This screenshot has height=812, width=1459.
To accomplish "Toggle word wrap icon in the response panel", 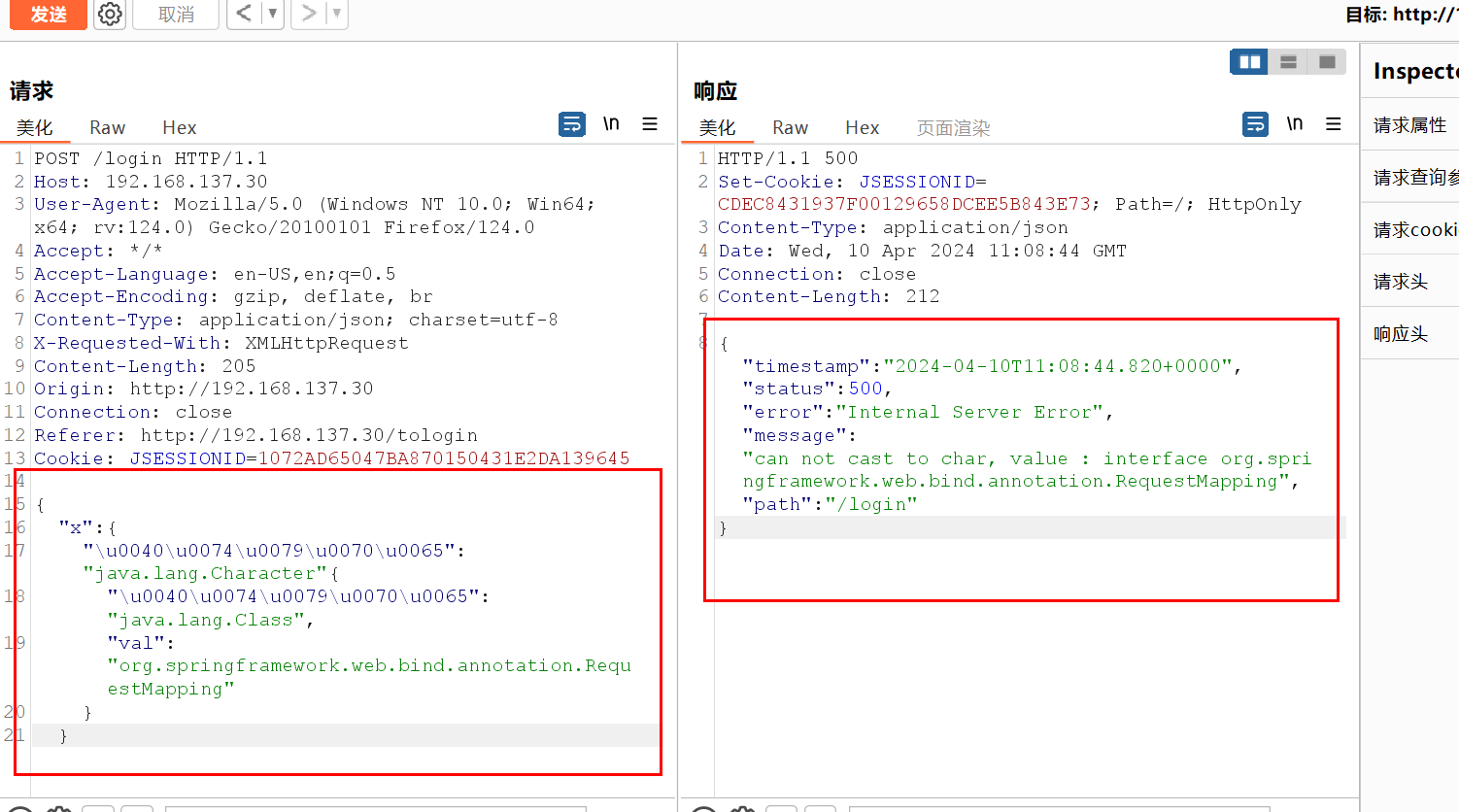I will (x=1256, y=124).
